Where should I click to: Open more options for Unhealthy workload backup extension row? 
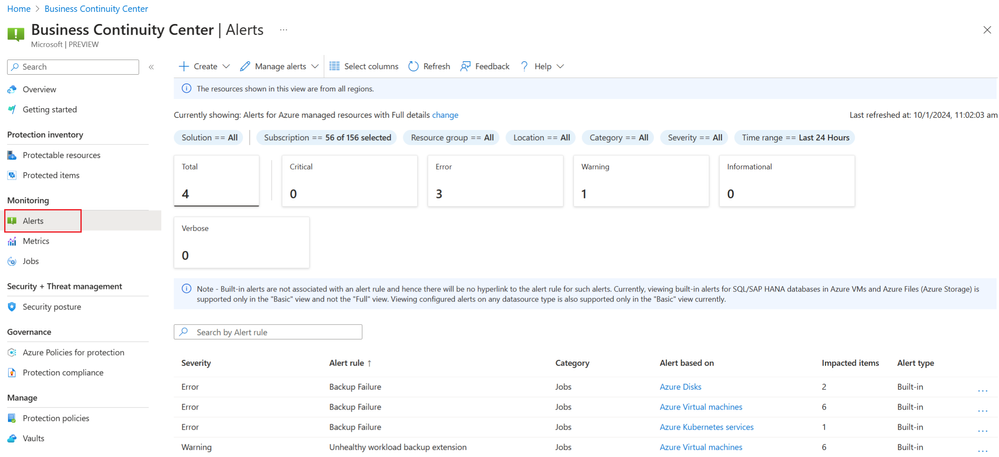[x=982, y=450]
